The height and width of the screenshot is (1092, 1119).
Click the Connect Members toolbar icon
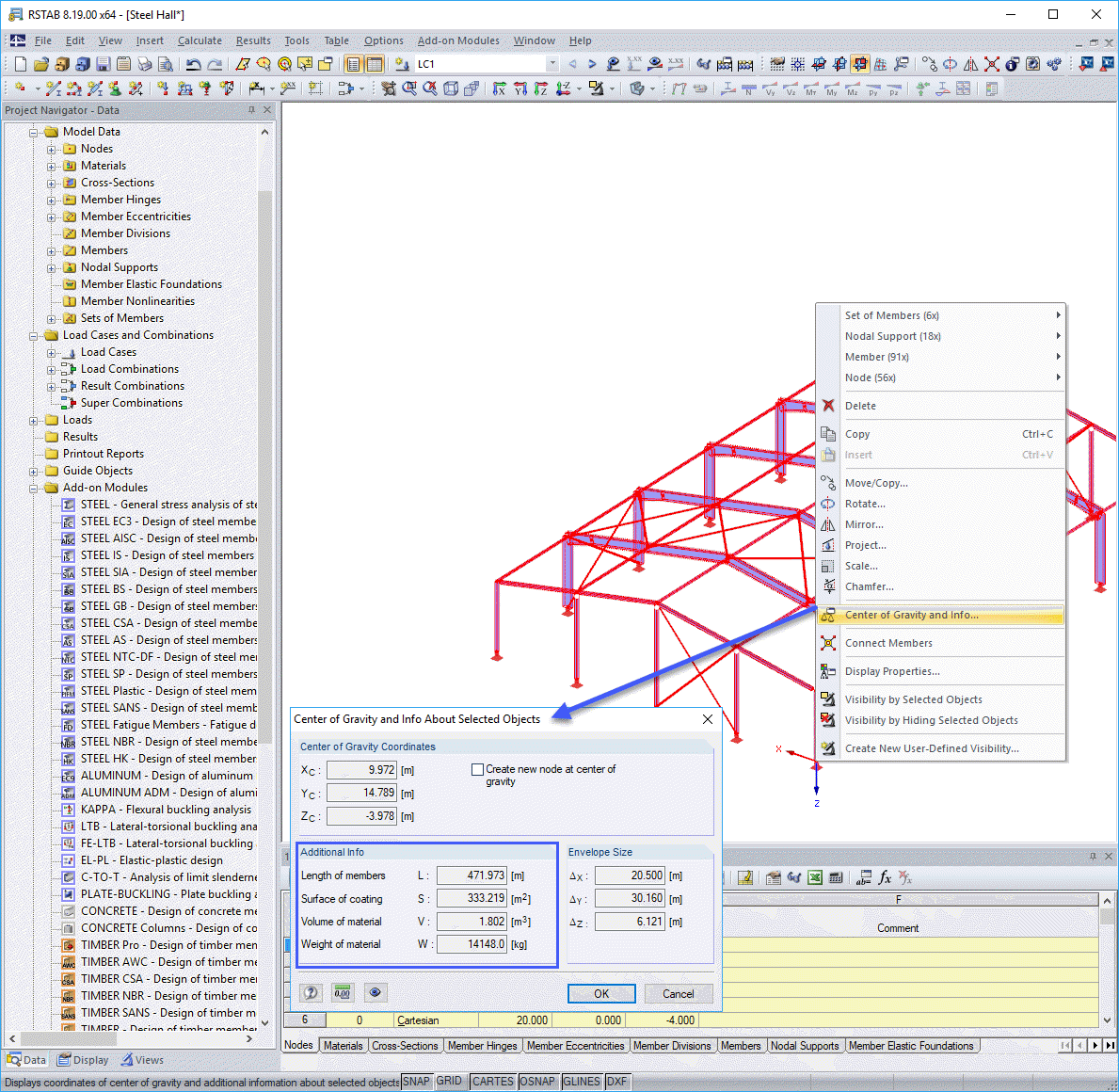(991, 64)
